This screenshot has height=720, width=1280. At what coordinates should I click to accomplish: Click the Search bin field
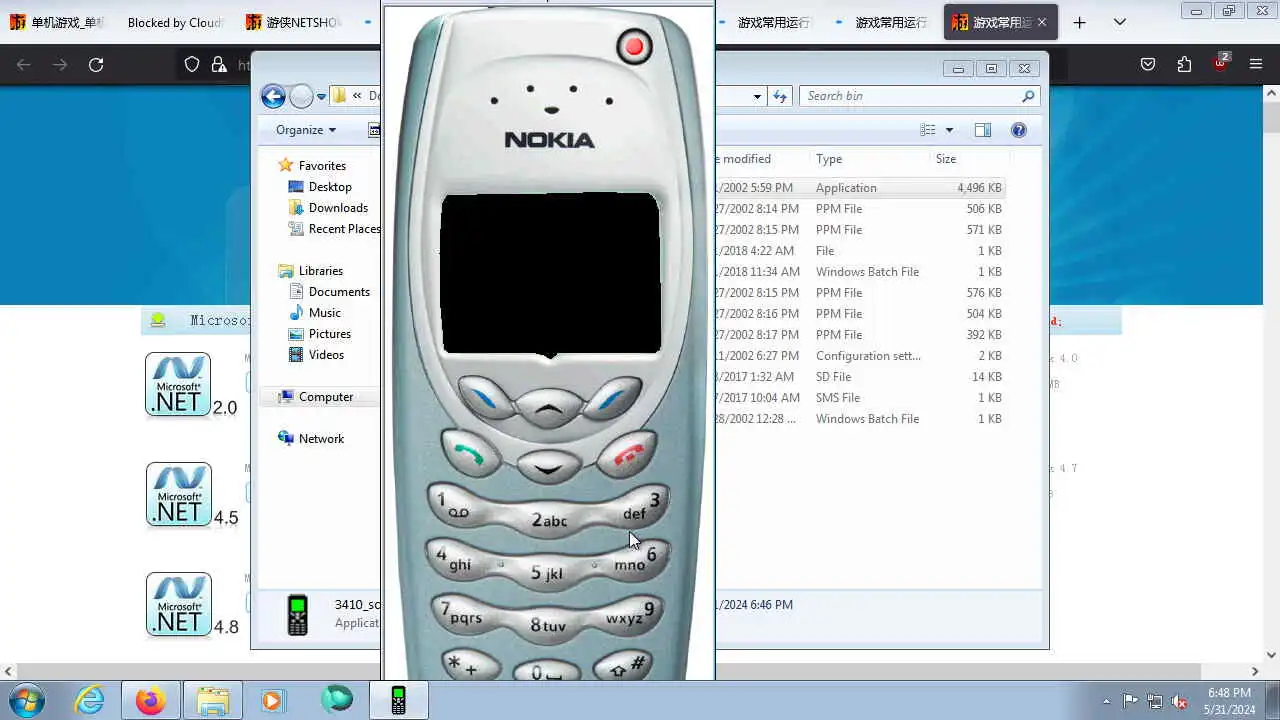pos(919,96)
